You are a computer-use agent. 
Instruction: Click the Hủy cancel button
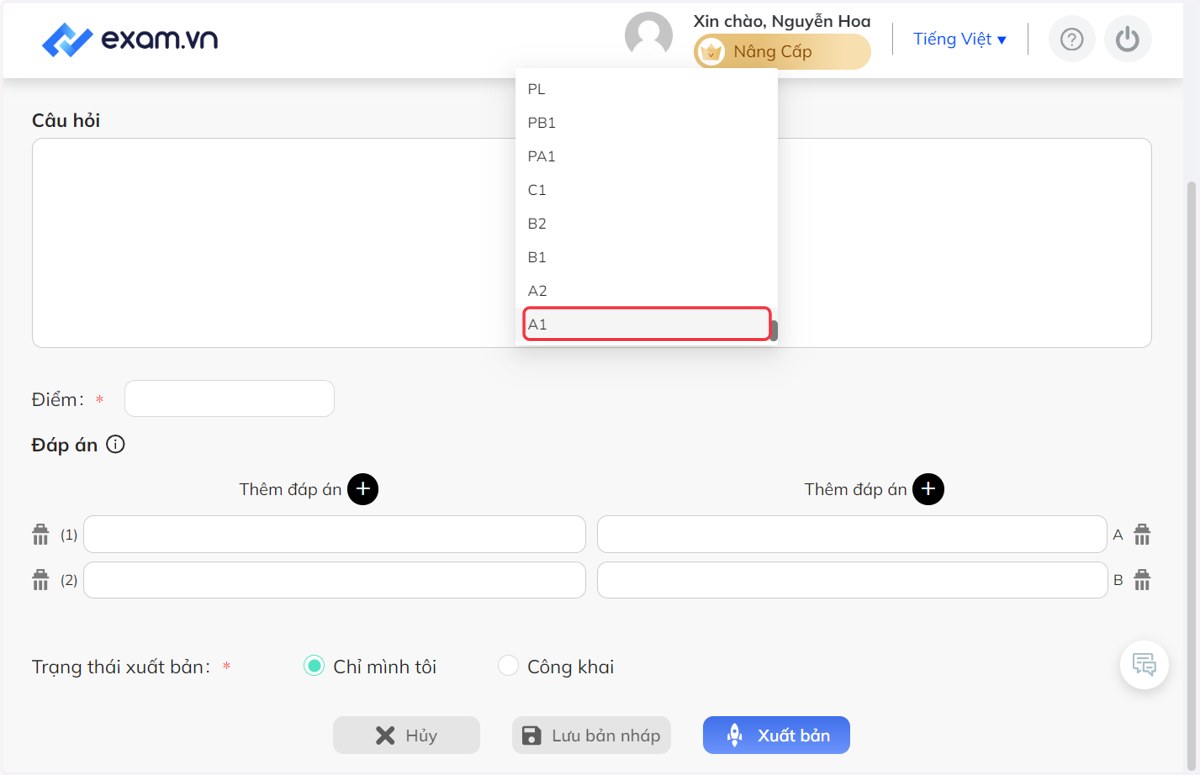pyautogui.click(x=406, y=735)
